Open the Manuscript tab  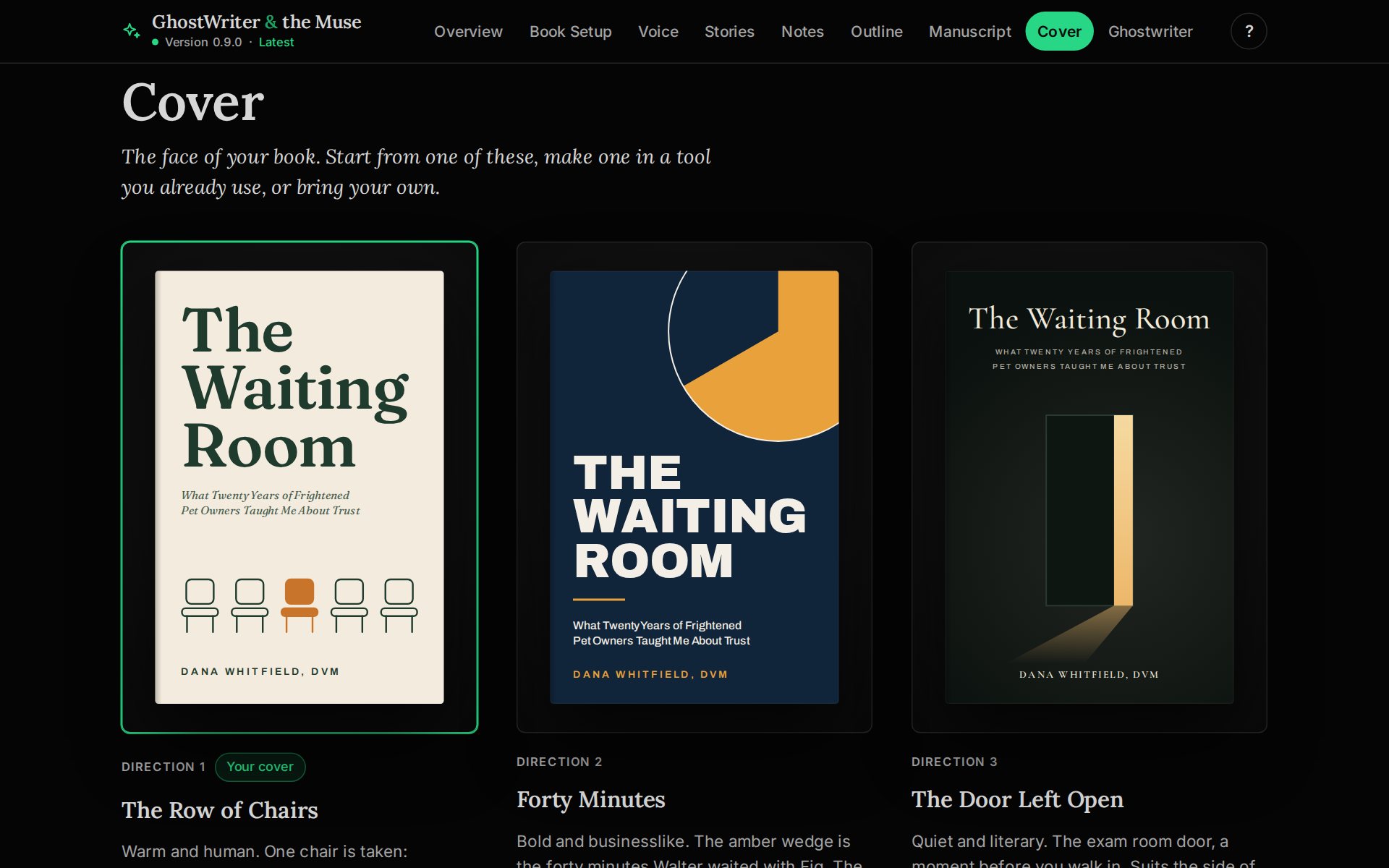tap(970, 31)
